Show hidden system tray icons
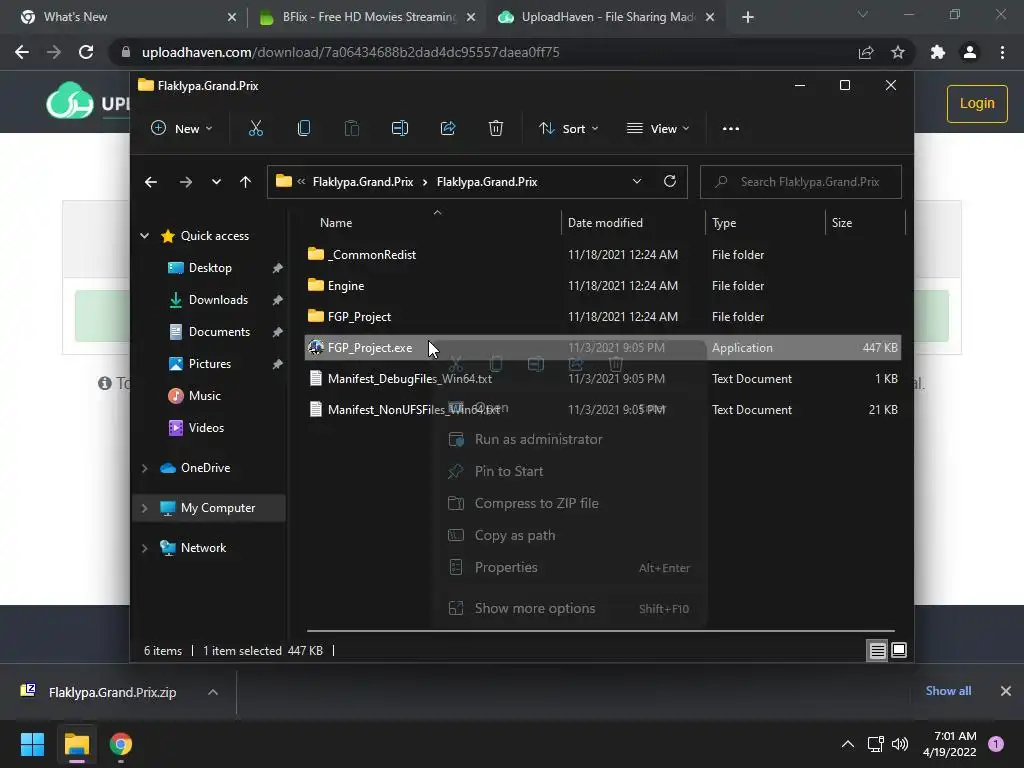Image resolution: width=1024 pixels, height=768 pixels. 848,744
